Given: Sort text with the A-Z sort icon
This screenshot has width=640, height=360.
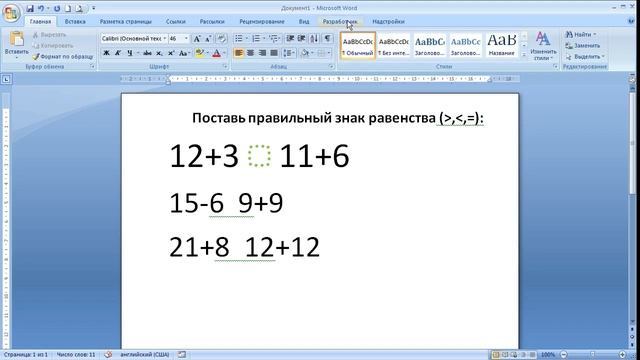Looking at the screenshot, I should [314, 39].
